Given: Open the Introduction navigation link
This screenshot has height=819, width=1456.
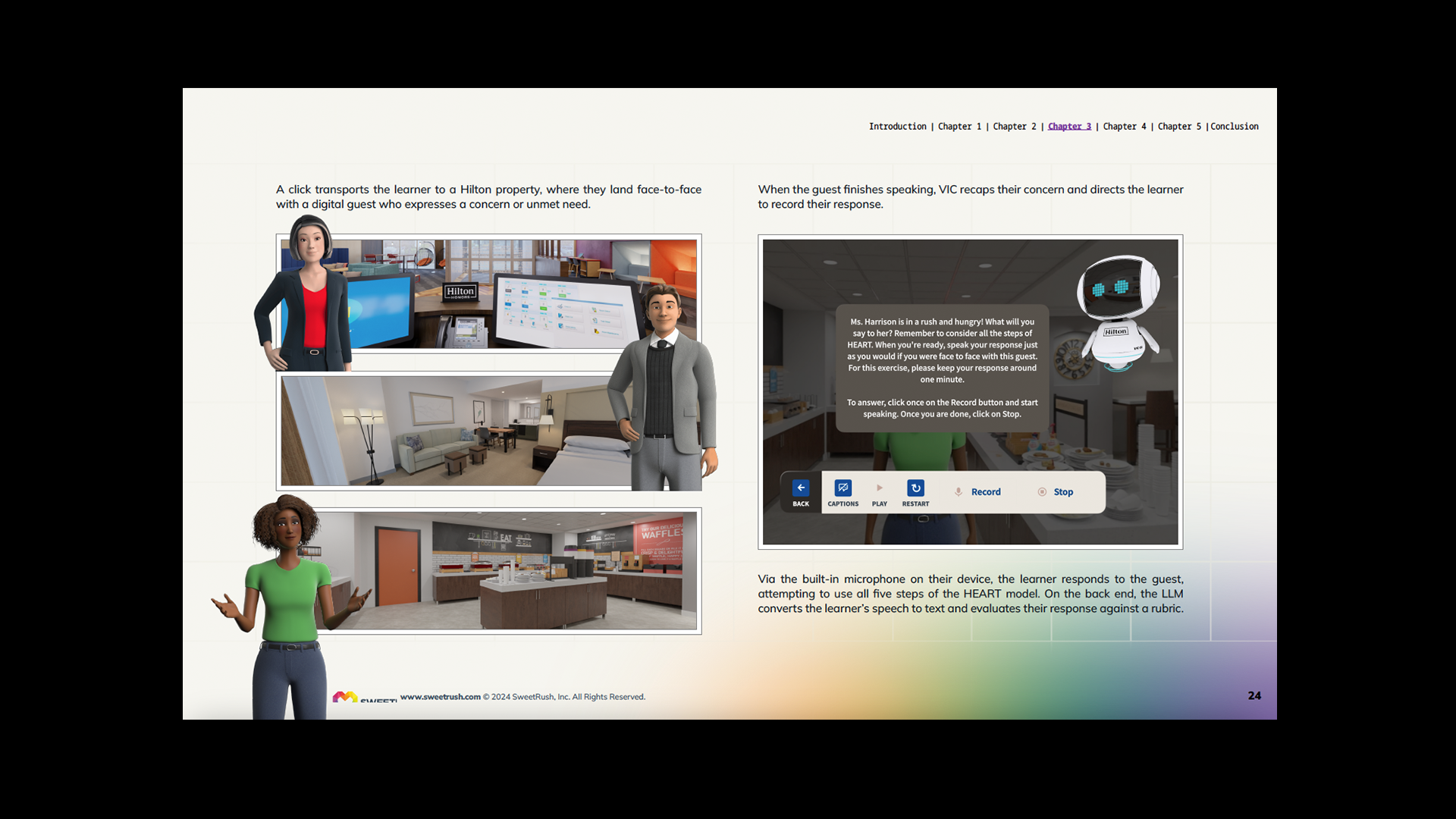Looking at the screenshot, I should click(897, 127).
